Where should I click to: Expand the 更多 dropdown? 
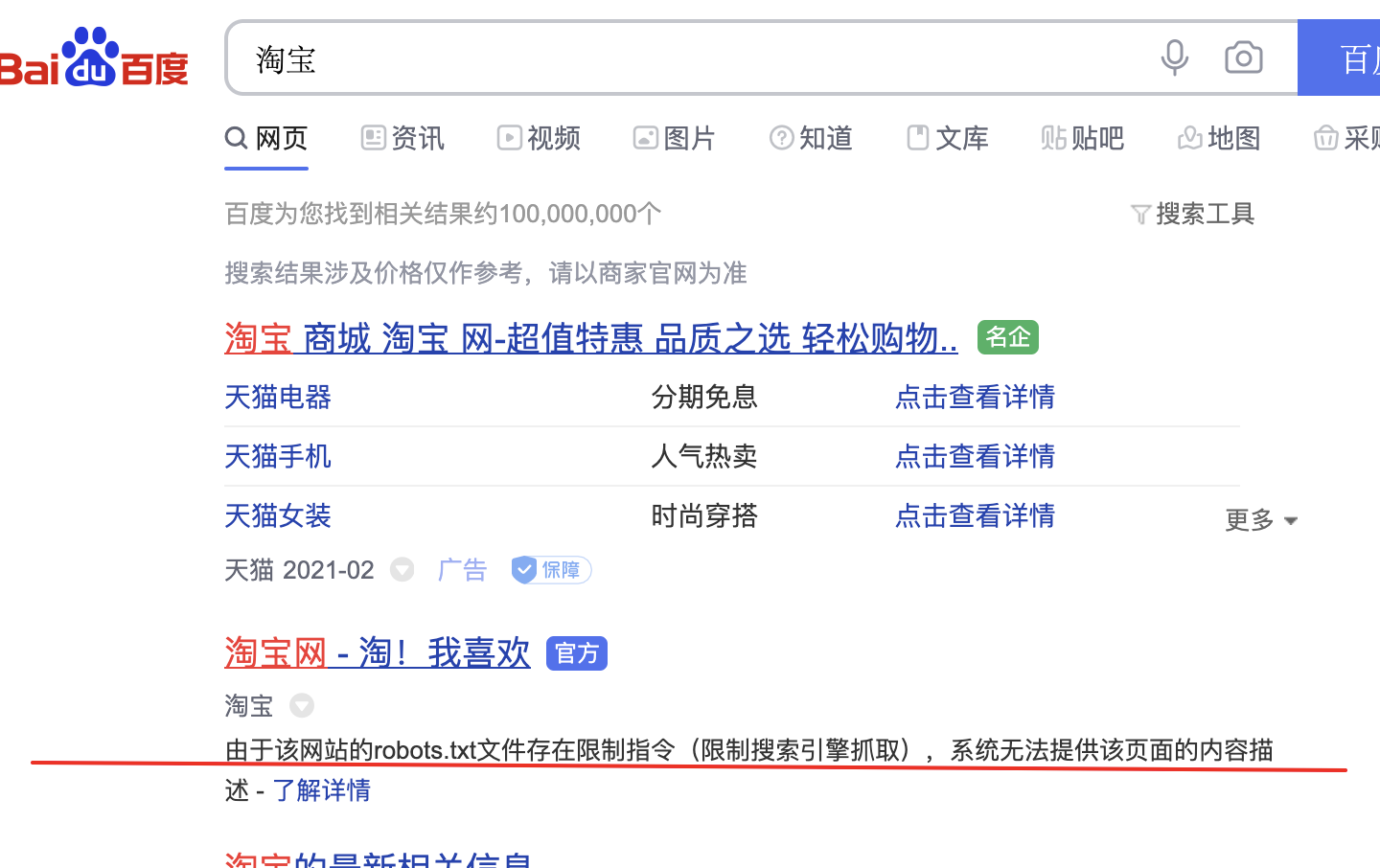click(1261, 520)
